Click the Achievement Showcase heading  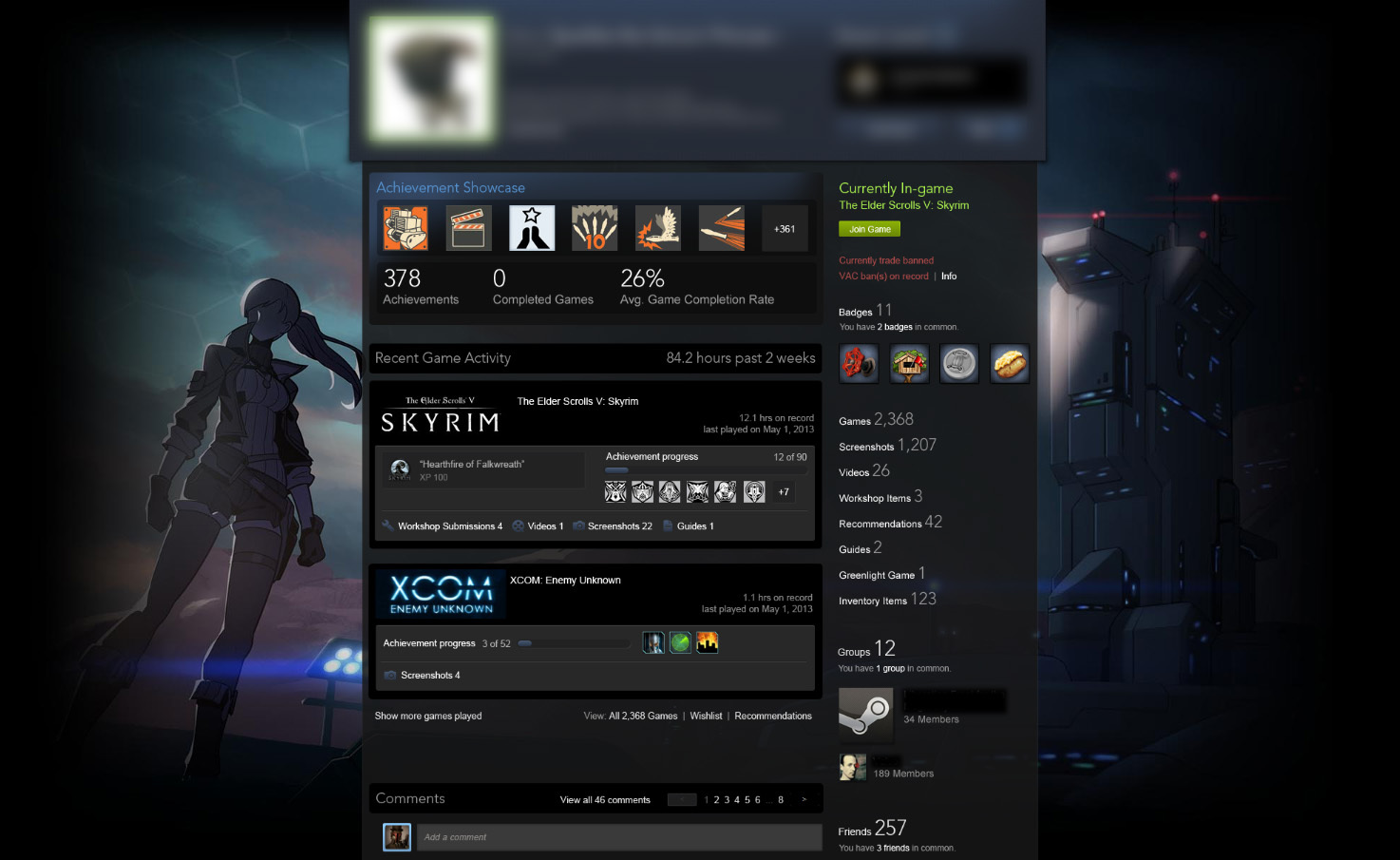coord(450,187)
